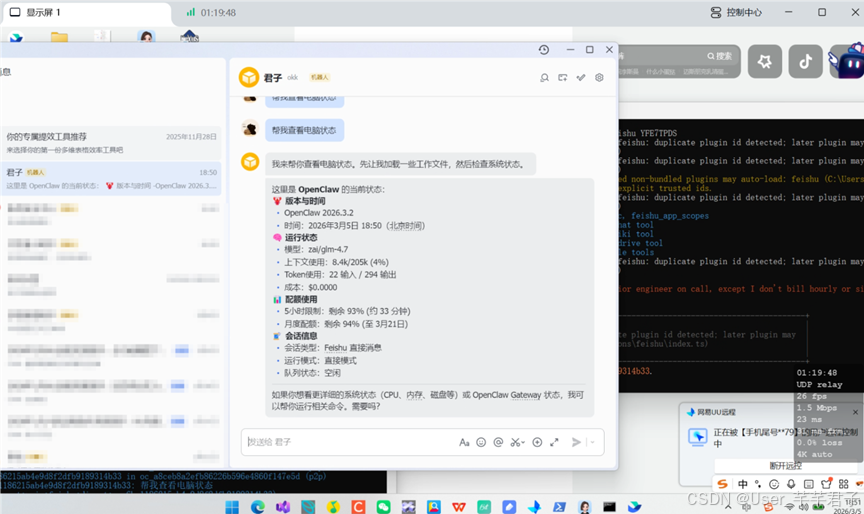Click the folder icon in the top desktop bar
864x514 pixels.
pos(59,37)
